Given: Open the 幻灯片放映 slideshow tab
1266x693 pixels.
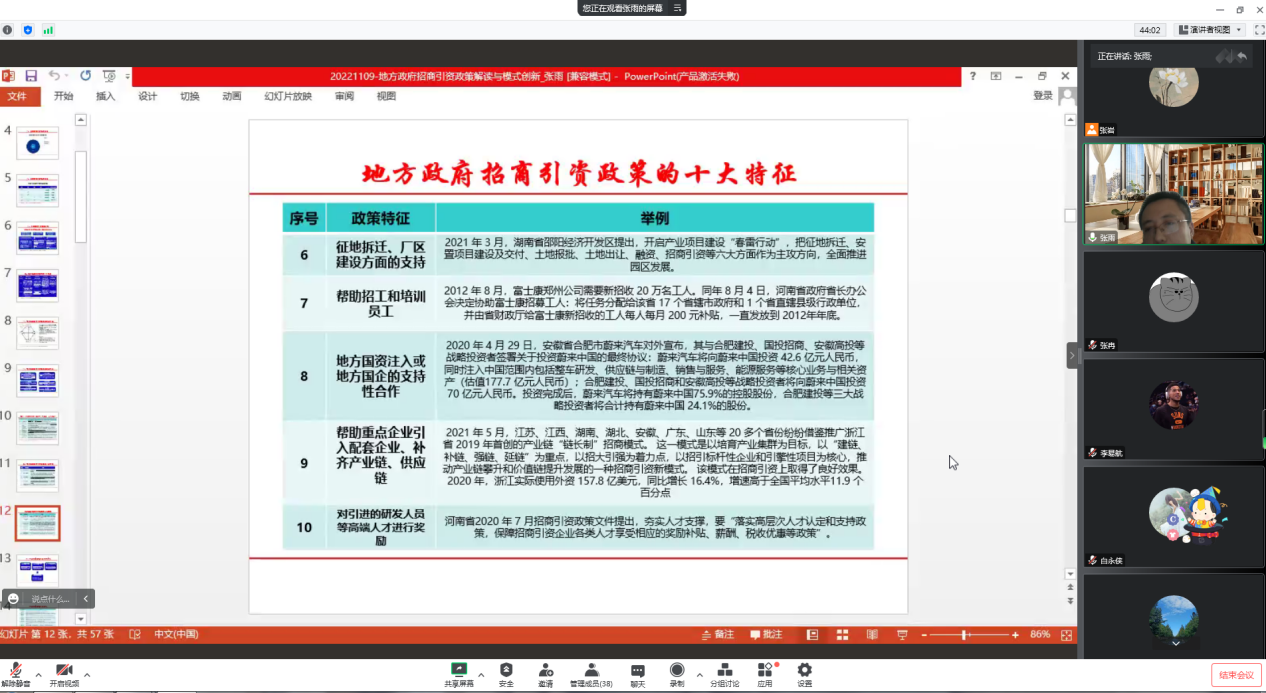Looking at the screenshot, I should point(288,96).
